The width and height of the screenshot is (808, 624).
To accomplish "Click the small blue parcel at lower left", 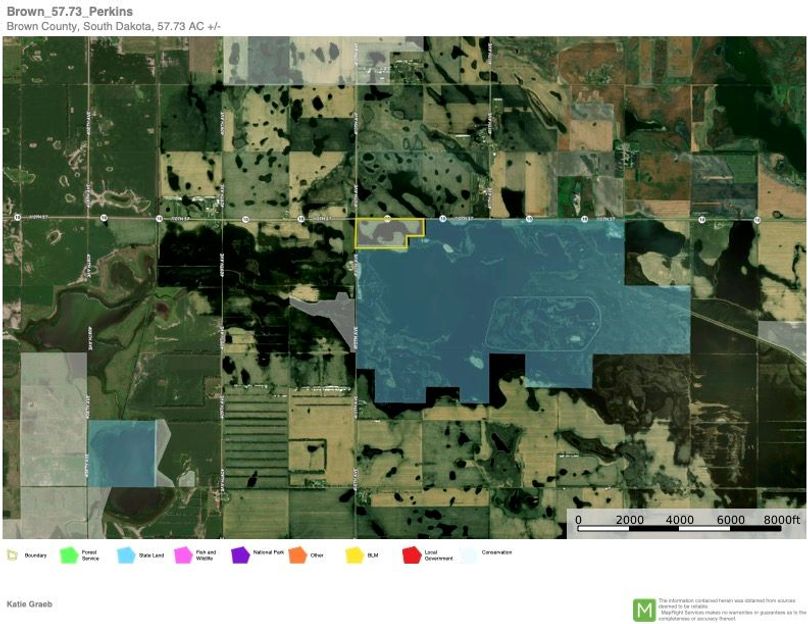I will click(121, 453).
